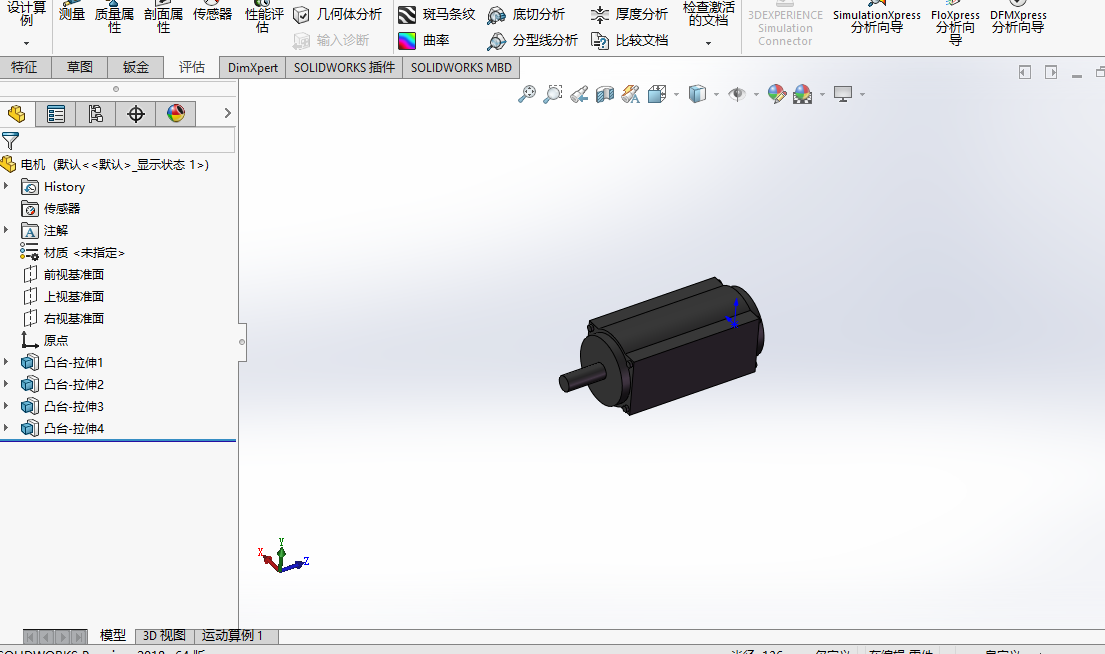Open View Orientation dropdown arrow
The height and width of the screenshot is (654, 1105).
coord(677,94)
